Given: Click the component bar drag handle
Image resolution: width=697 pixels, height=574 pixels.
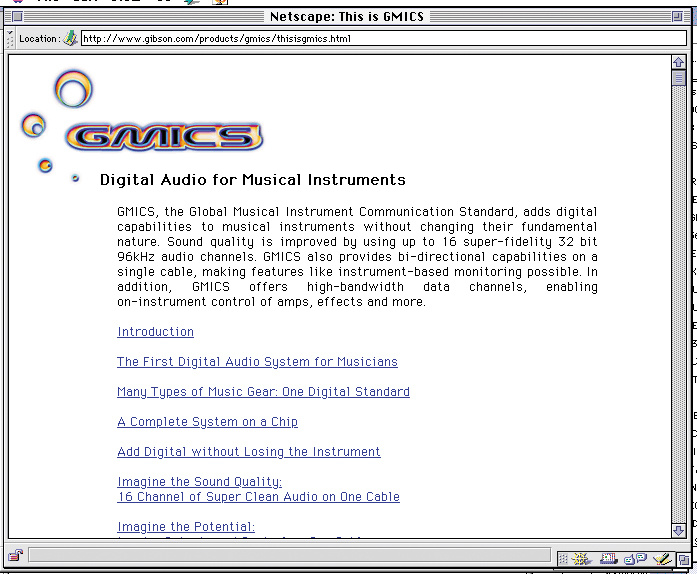Looking at the screenshot, I should click(563, 558).
